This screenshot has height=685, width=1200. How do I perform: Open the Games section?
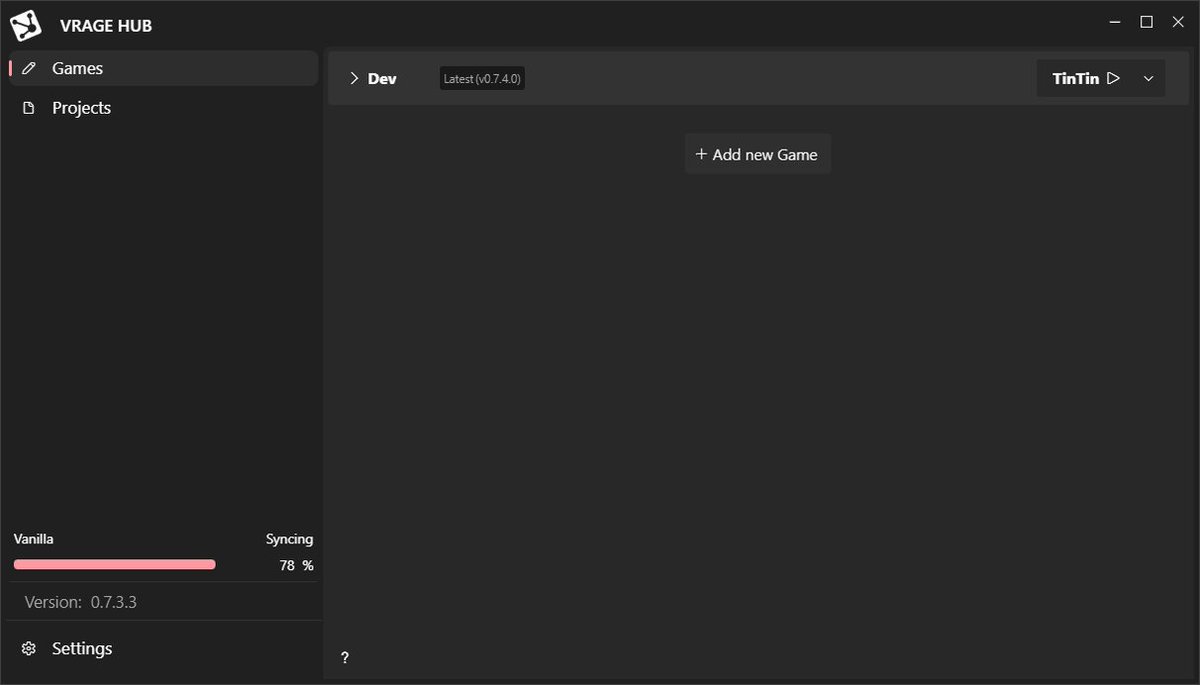[x=162, y=68]
